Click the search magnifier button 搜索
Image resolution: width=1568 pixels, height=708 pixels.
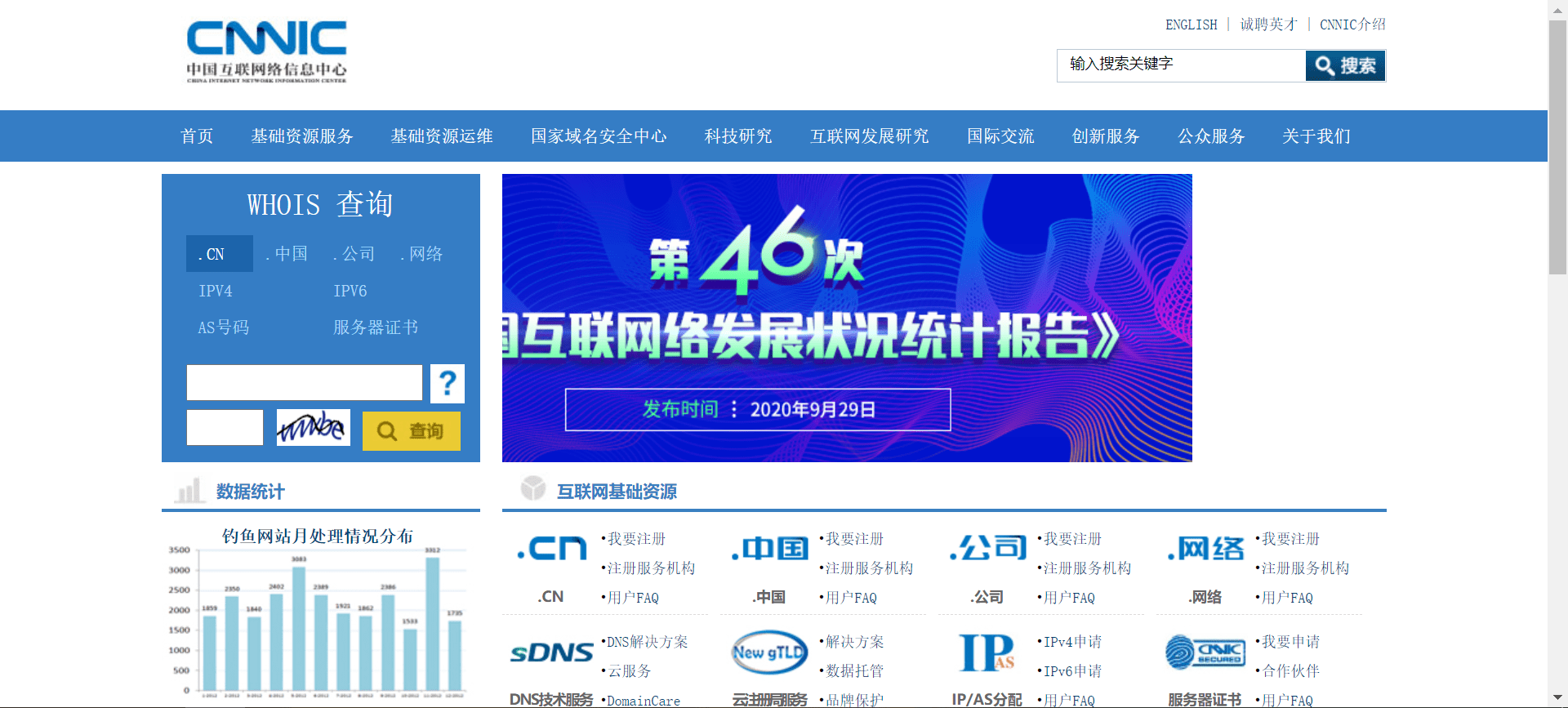tap(1345, 65)
